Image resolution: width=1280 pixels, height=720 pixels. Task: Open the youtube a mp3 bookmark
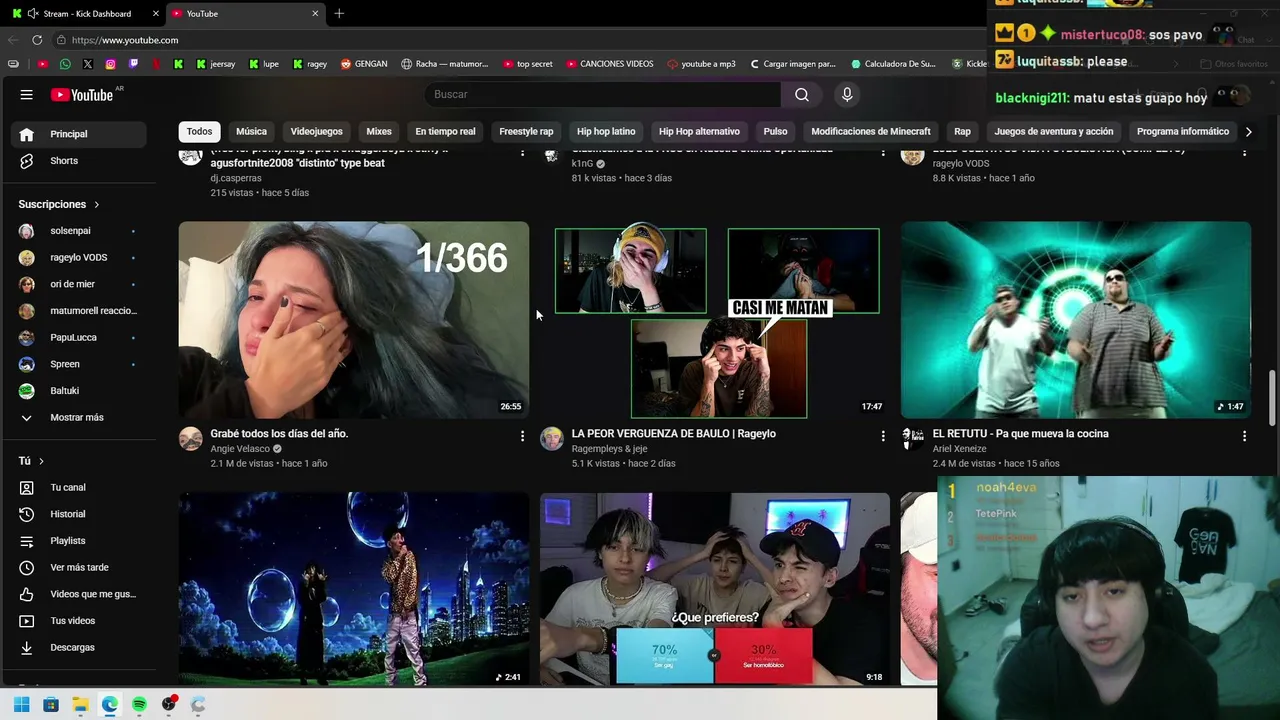coord(700,64)
